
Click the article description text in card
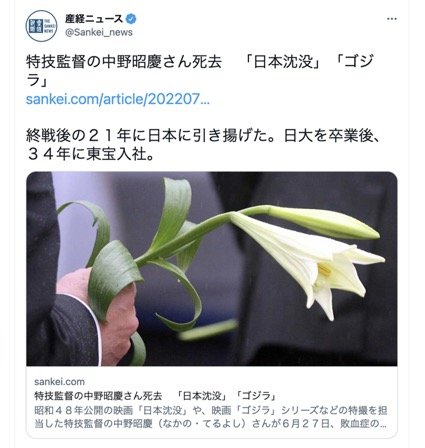[211, 417]
